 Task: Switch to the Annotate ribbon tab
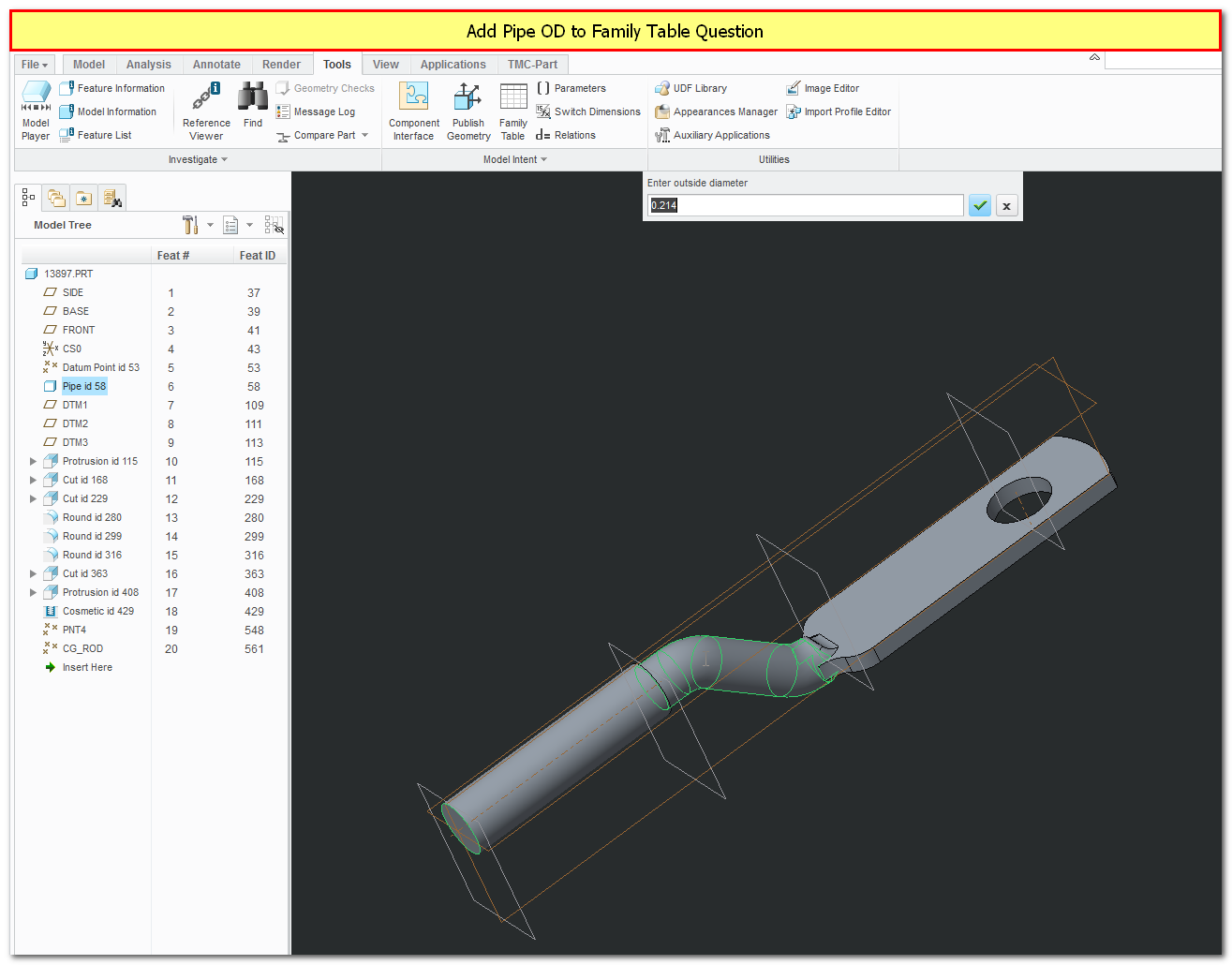tap(216, 65)
